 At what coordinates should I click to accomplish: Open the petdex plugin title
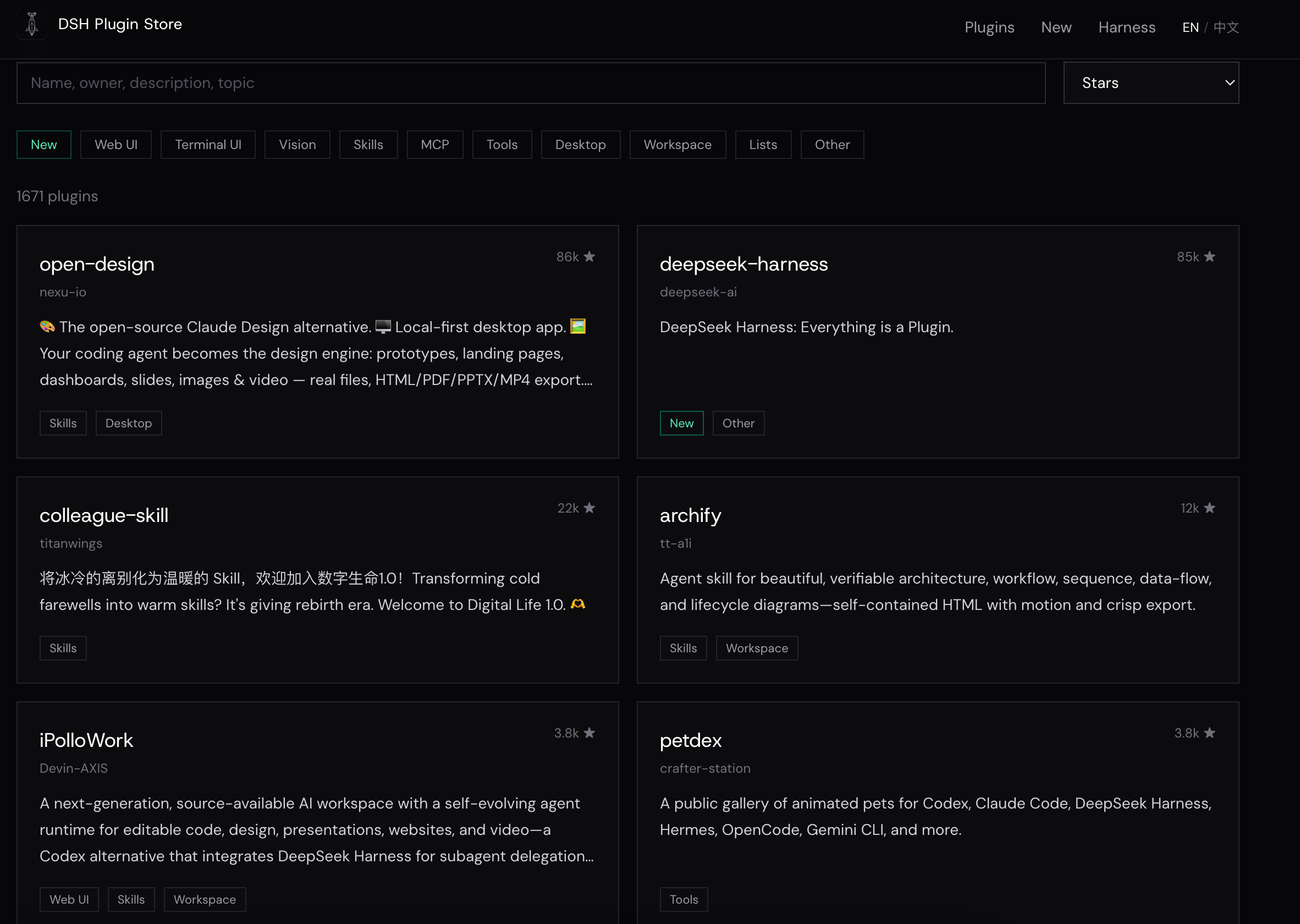(x=690, y=740)
